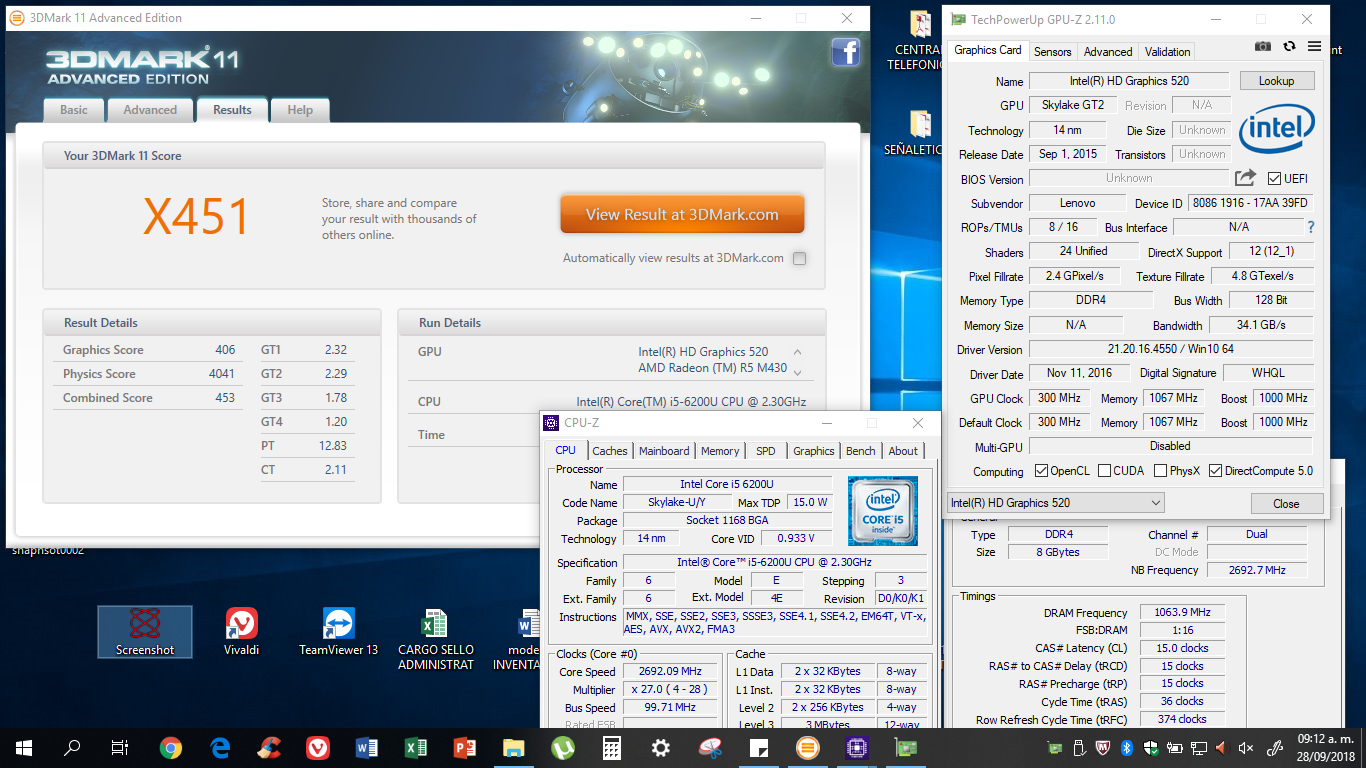The width and height of the screenshot is (1366, 768).
Task: Click the Intel Core i5 badge in CPU-Z
Action: (x=883, y=511)
